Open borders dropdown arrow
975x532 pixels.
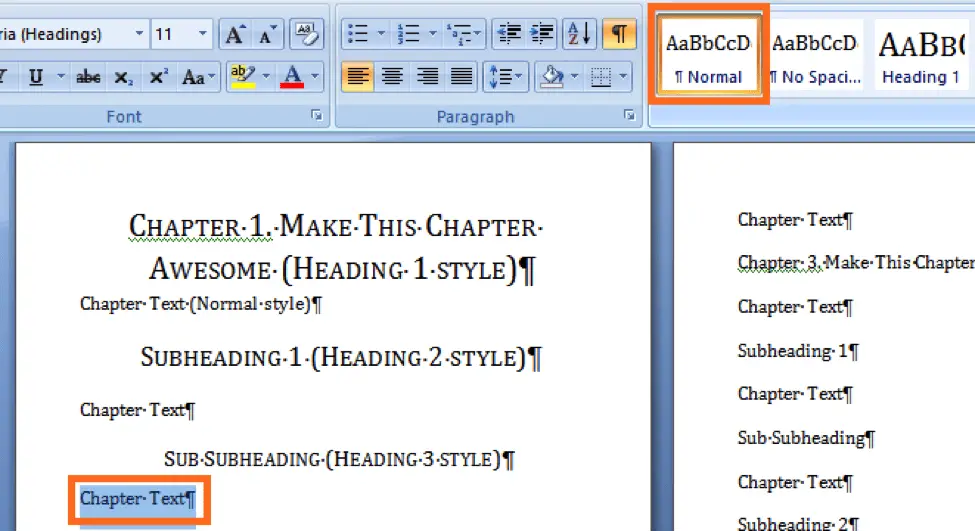point(623,76)
